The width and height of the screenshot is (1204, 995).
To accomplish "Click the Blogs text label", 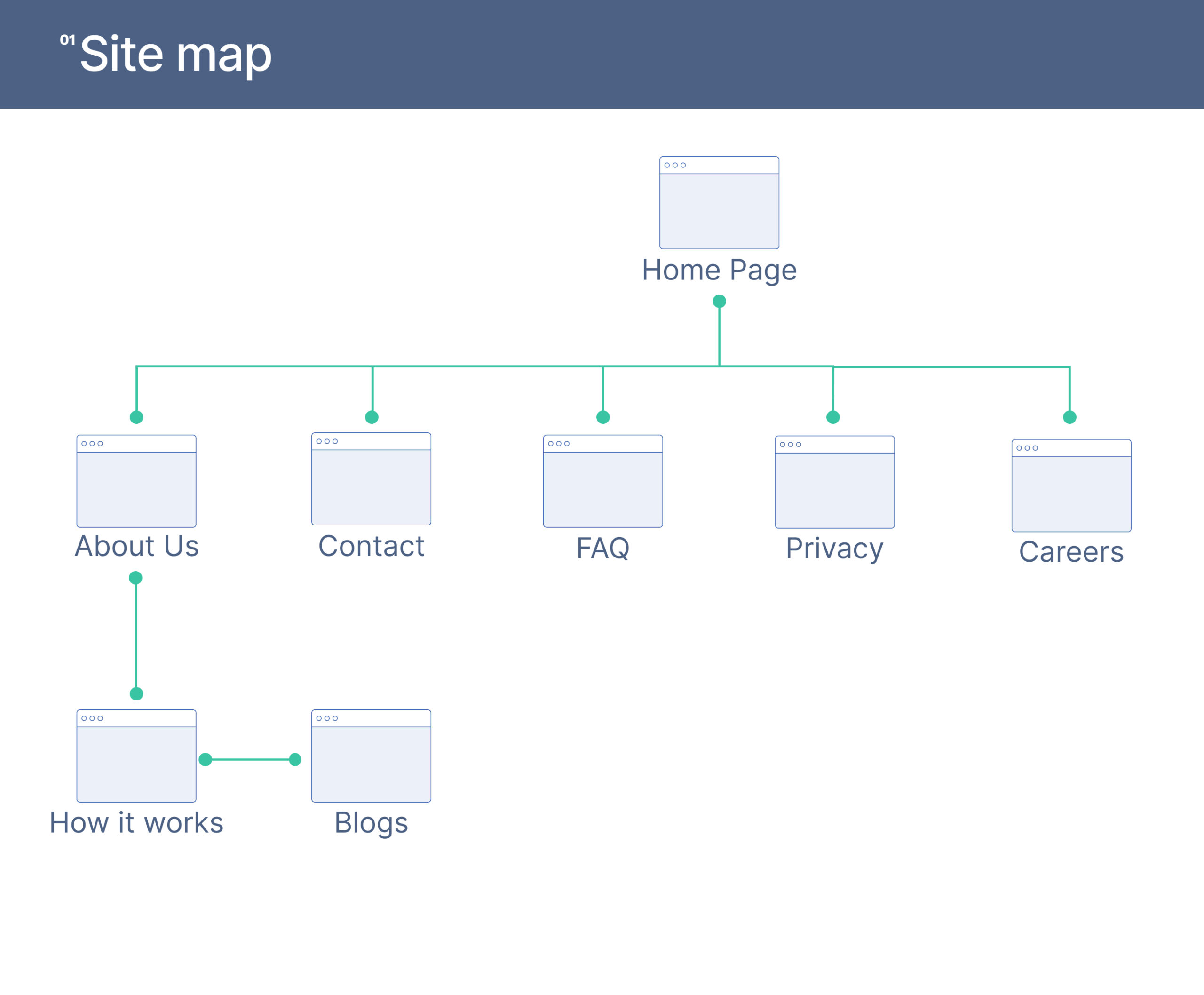I will click(x=371, y=823).
